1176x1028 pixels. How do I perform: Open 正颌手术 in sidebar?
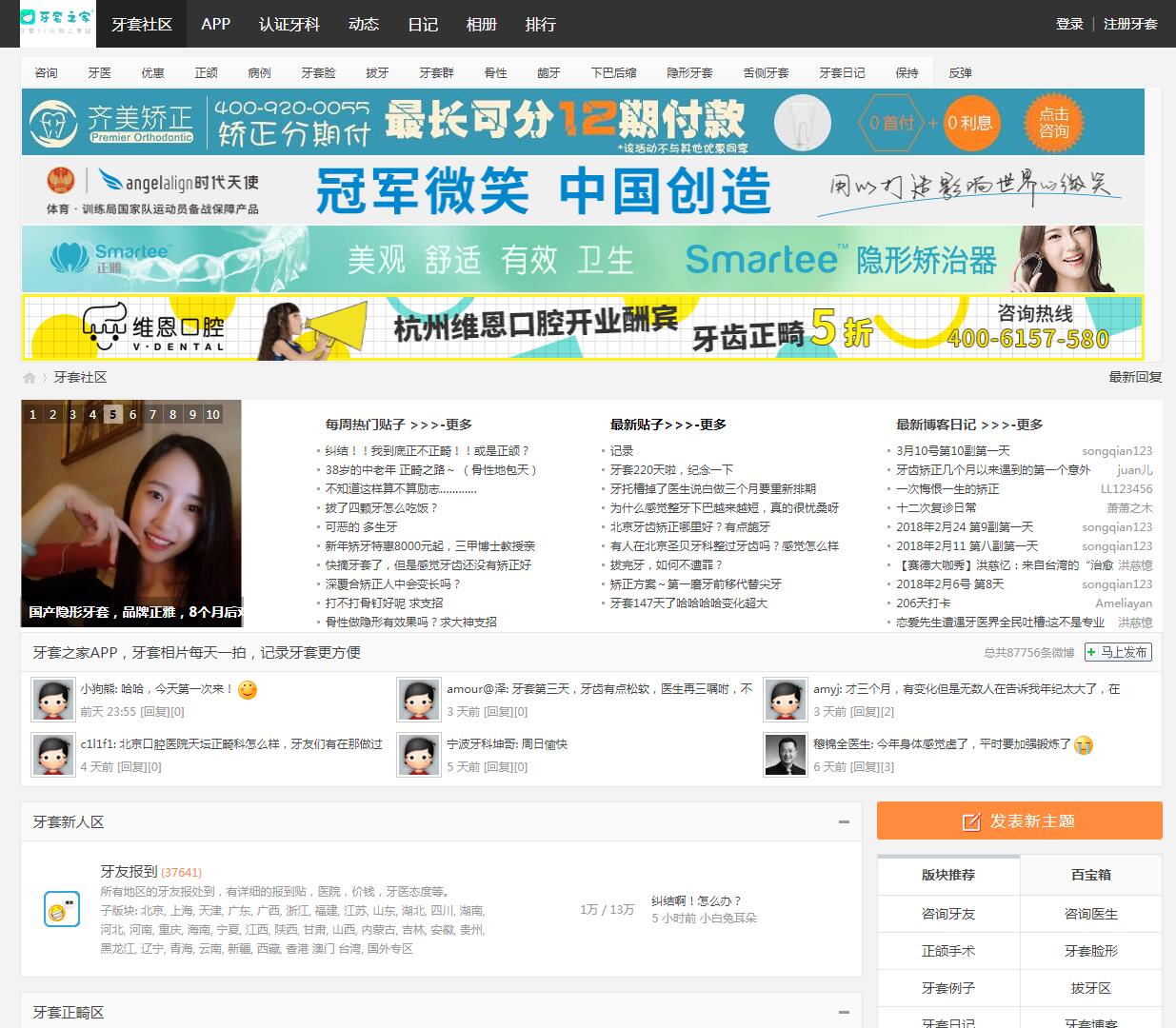[948, 951]
